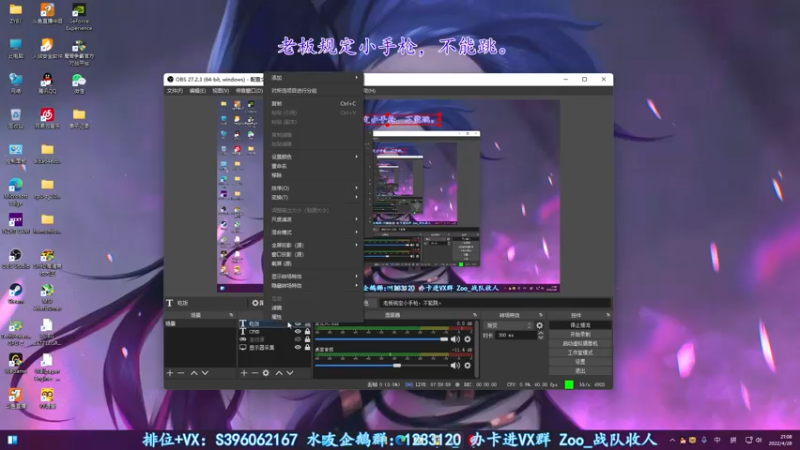Click the green streaming status square
Viewport: 800px width, 450px height.
coord(569,385)
